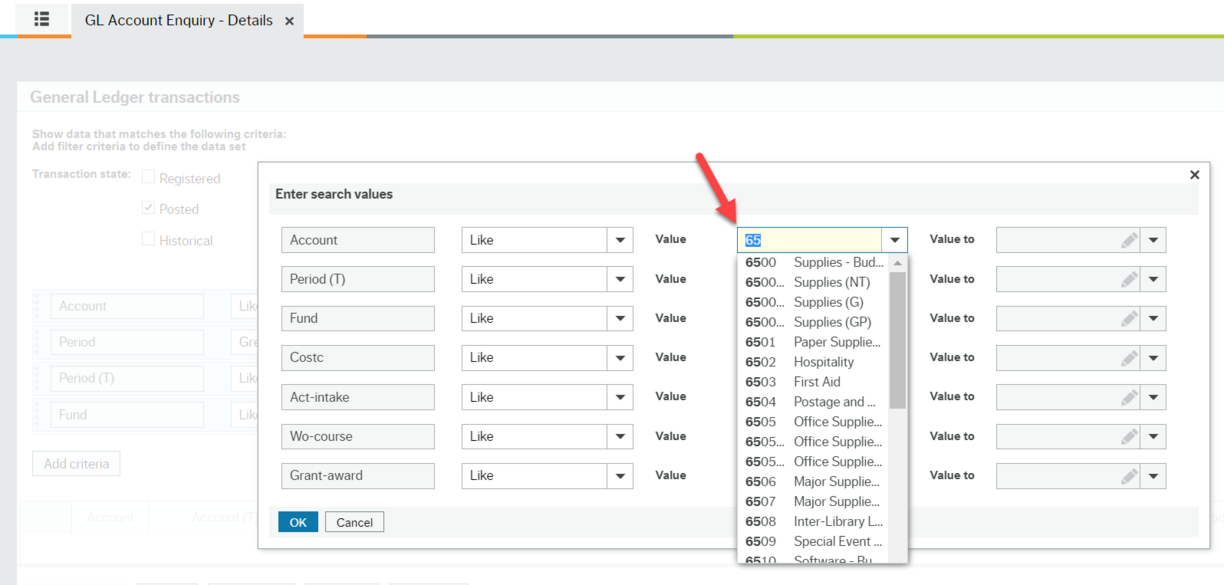Viewport: 1224px width, 585px height.
Task: Open the Like operator dropdown for Fund
Action: pyautogui.click(x=621, y=318)
